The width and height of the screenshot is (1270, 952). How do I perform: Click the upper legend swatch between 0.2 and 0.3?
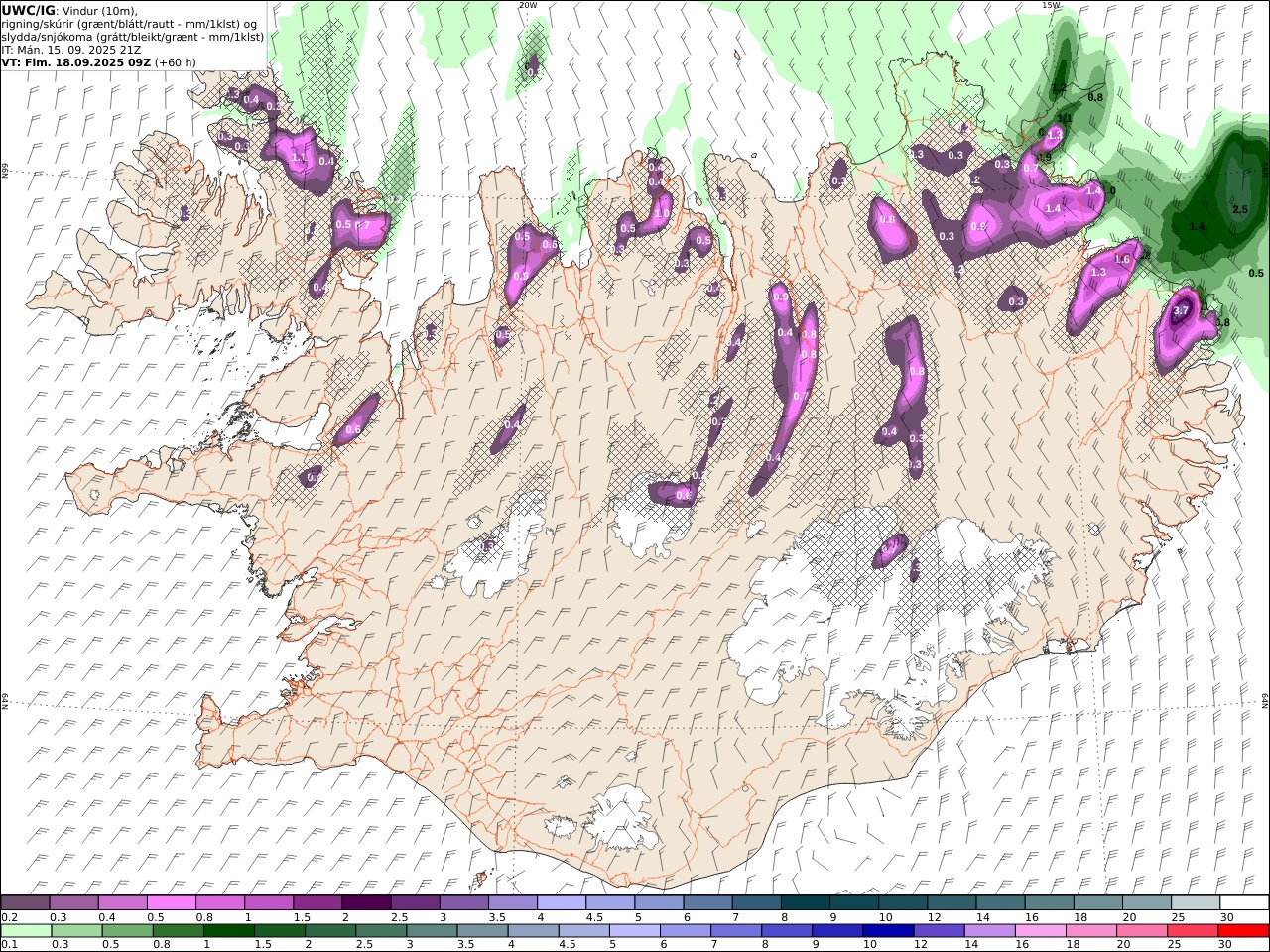click(x=25, y=903)
